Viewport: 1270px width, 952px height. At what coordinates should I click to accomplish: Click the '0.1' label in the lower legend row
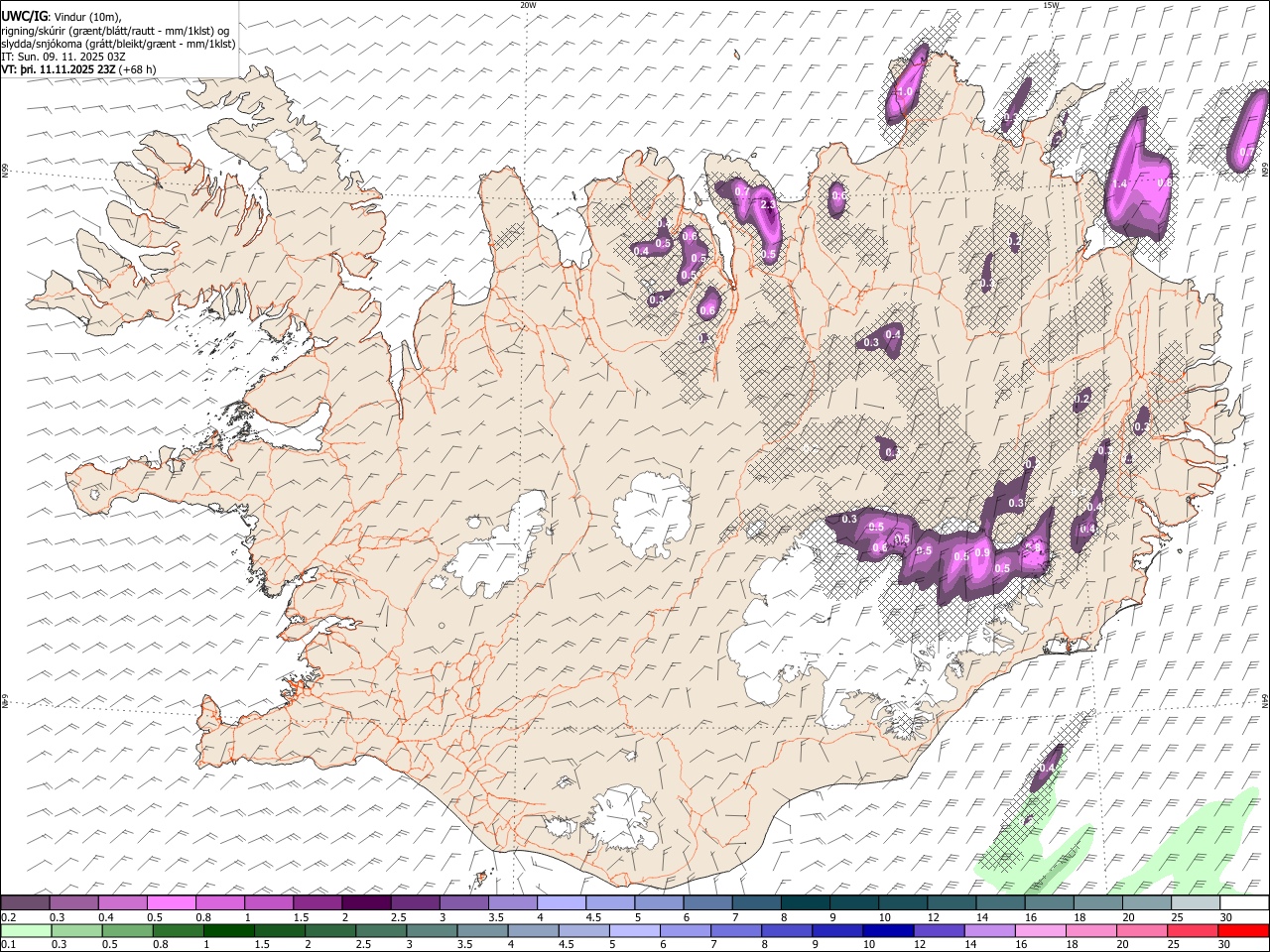pos(9,944)
